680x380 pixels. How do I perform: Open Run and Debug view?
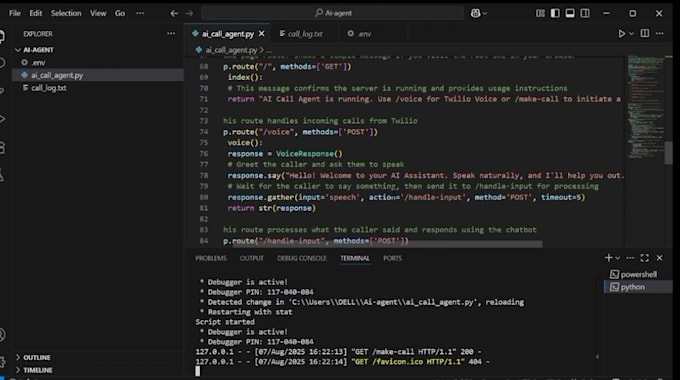2,119
